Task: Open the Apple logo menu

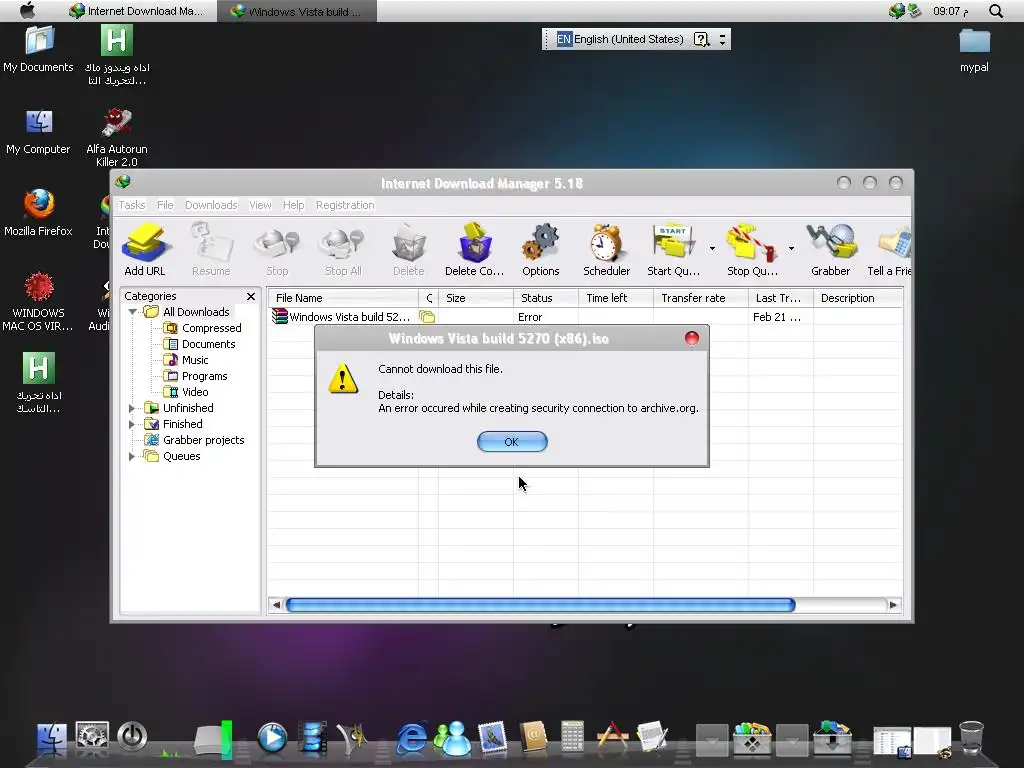Action: tap(27, 10)
